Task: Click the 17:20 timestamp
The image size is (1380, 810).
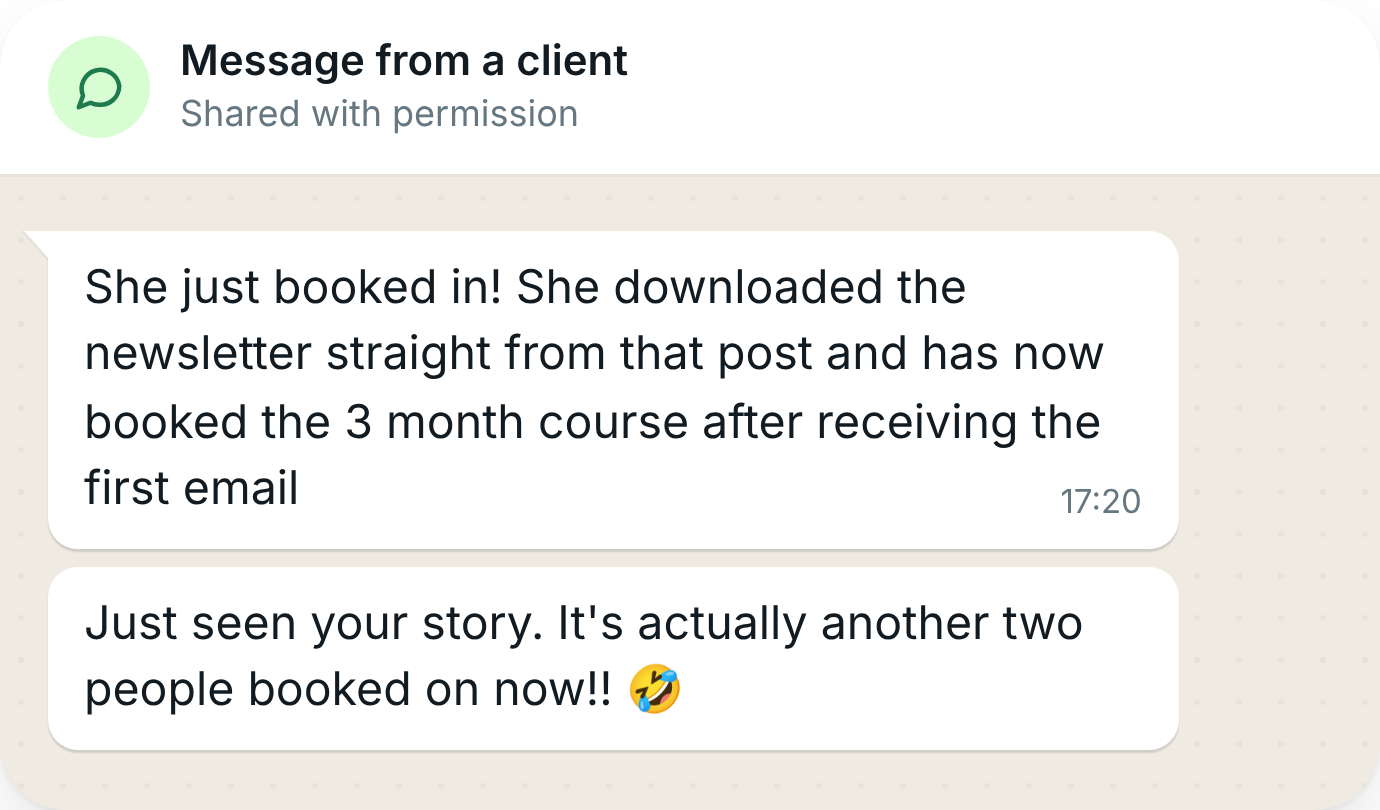Action: point(1100,501)
